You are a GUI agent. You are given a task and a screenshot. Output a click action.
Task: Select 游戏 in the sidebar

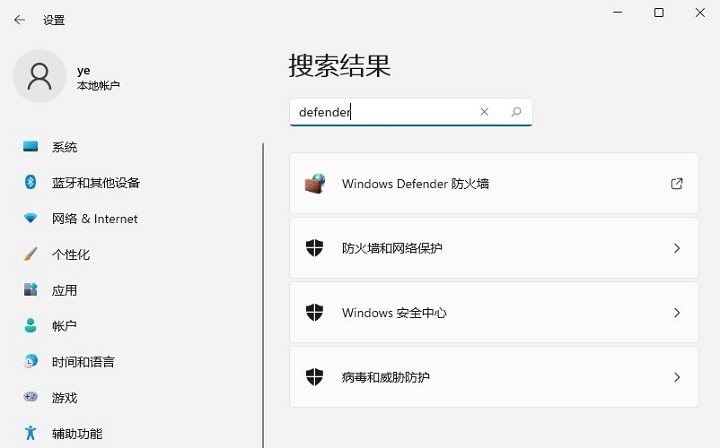(64, 398)
